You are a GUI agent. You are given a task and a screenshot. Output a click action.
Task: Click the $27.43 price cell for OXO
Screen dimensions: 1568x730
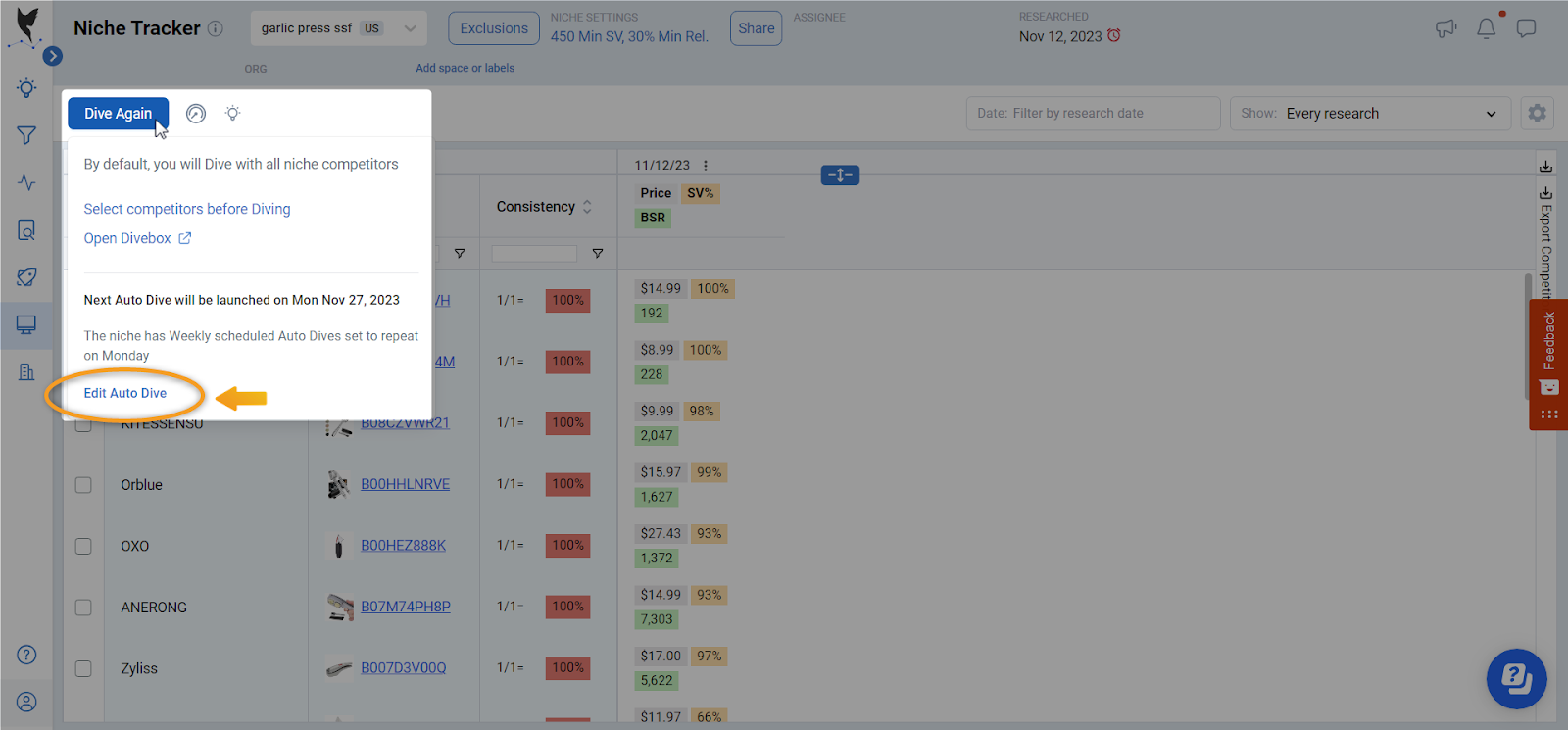661,533
